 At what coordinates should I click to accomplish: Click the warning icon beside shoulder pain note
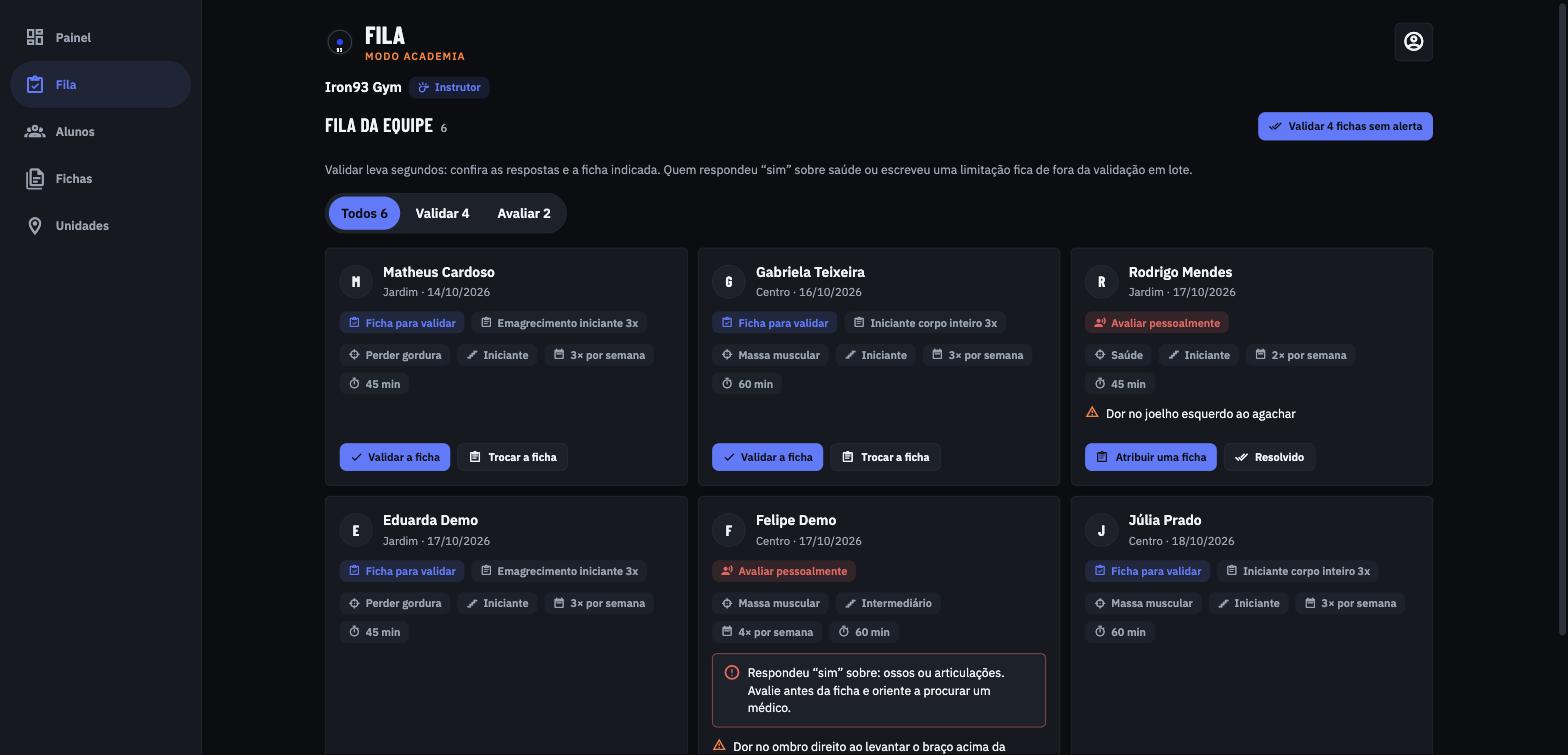[719, 746]
